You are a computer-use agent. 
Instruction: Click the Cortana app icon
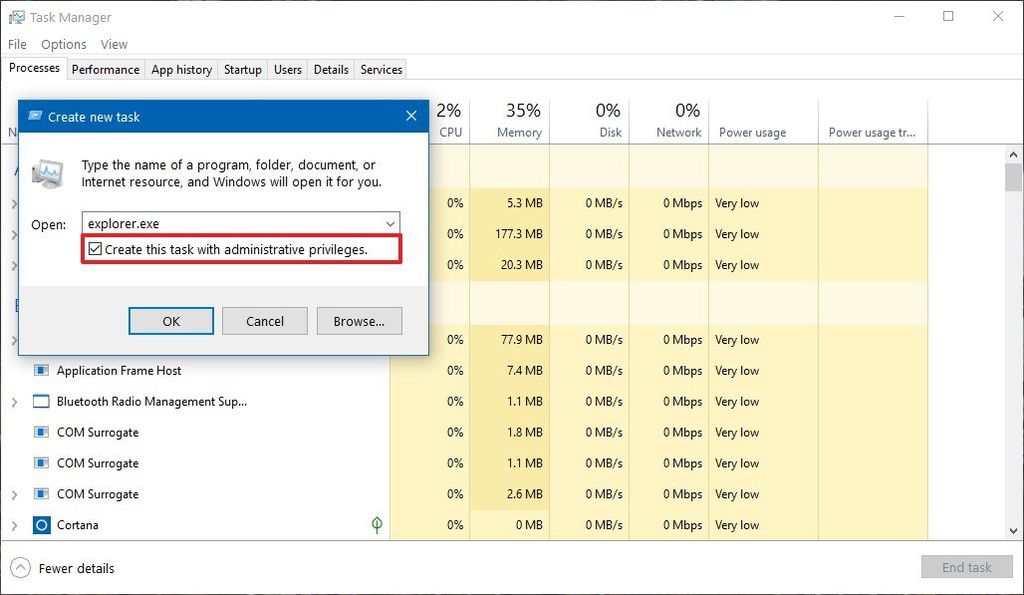[42, 524]
